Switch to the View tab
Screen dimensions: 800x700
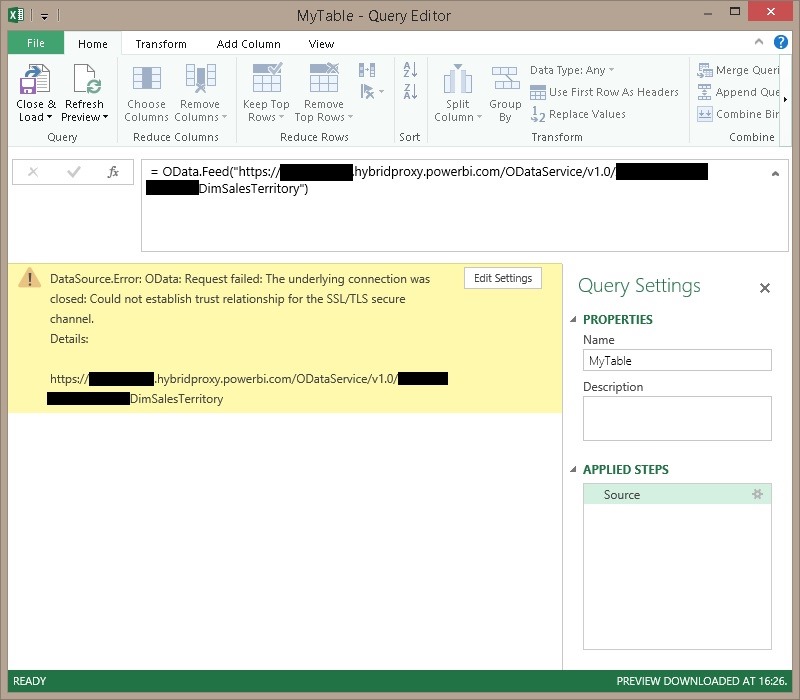321,44
